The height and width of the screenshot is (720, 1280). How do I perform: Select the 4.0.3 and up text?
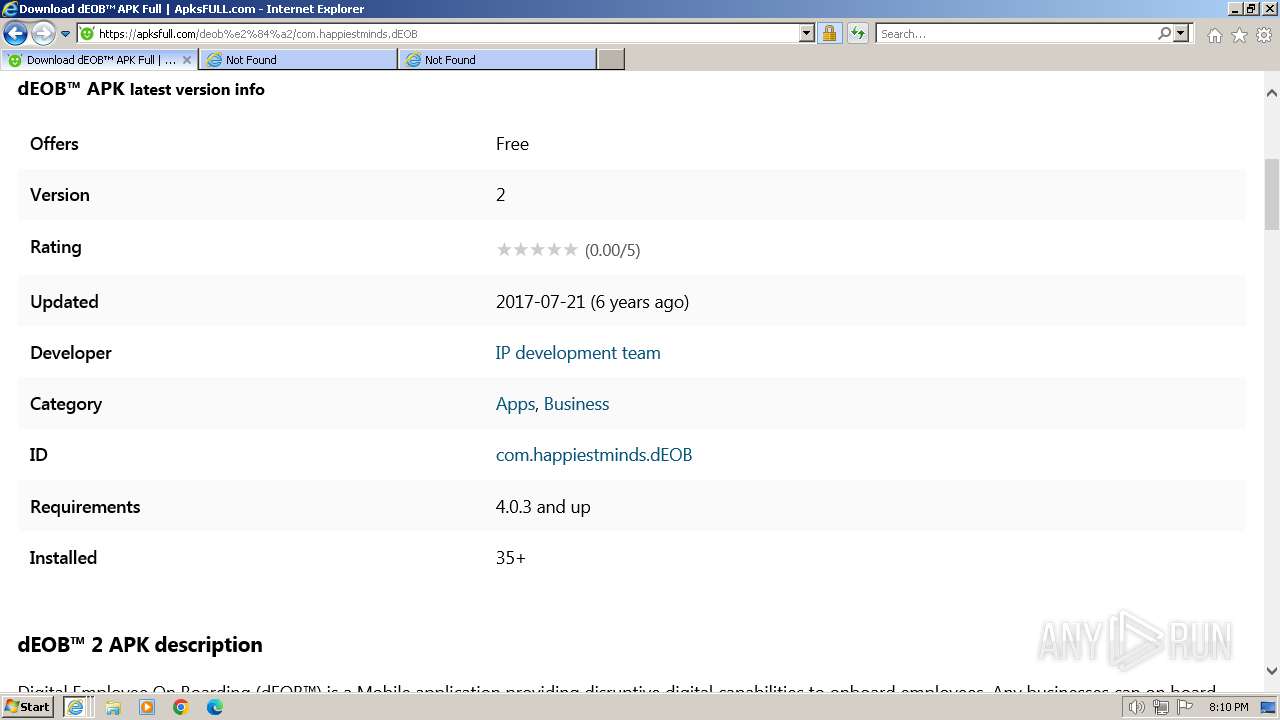click(x=543, y=507)
